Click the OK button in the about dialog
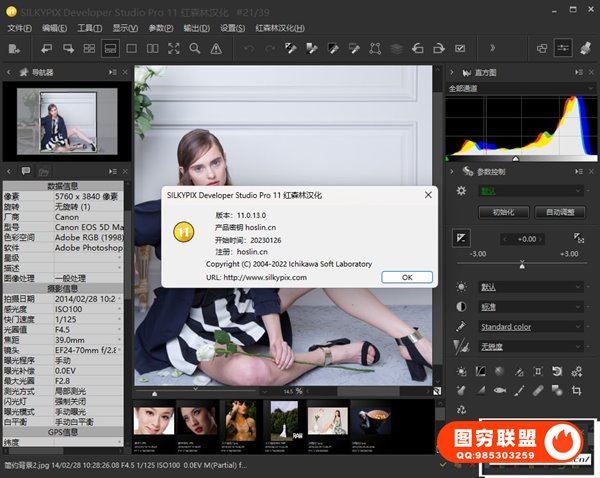 coord(407,276)
